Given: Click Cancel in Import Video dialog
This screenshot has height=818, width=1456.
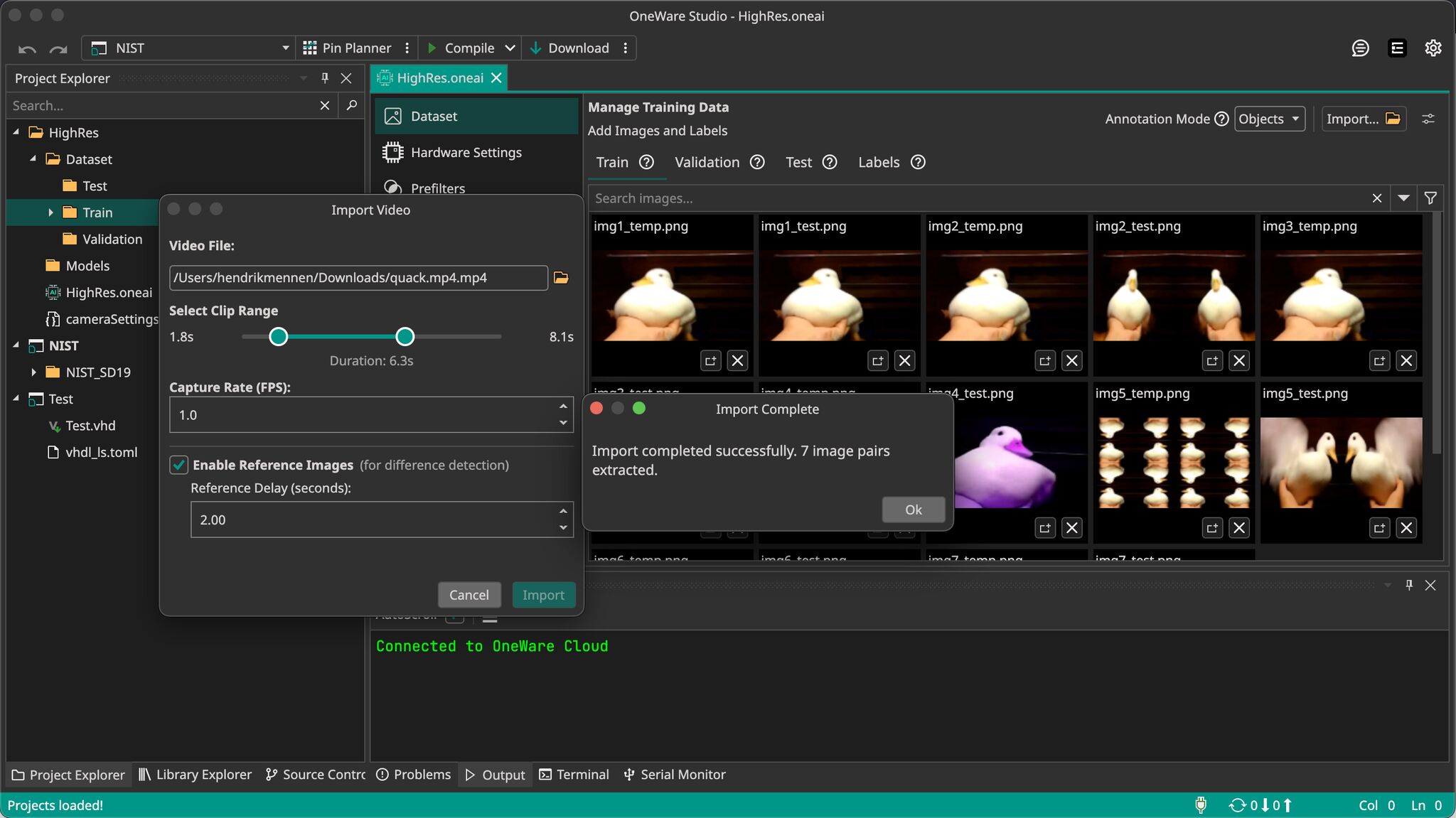Looking at the screenshot, I should coord(469,595).
